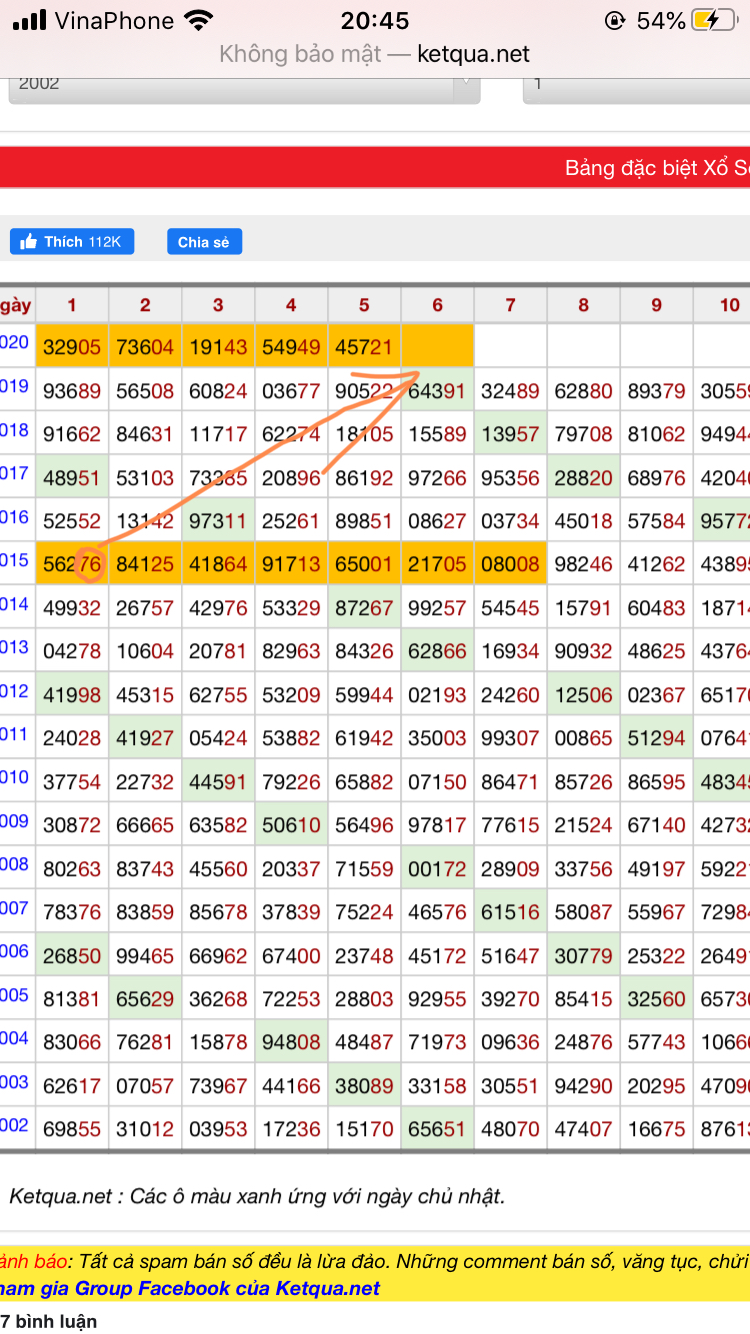Select column header 6 in the table
Screen dimensions: 750x1334
pos(437,305)
